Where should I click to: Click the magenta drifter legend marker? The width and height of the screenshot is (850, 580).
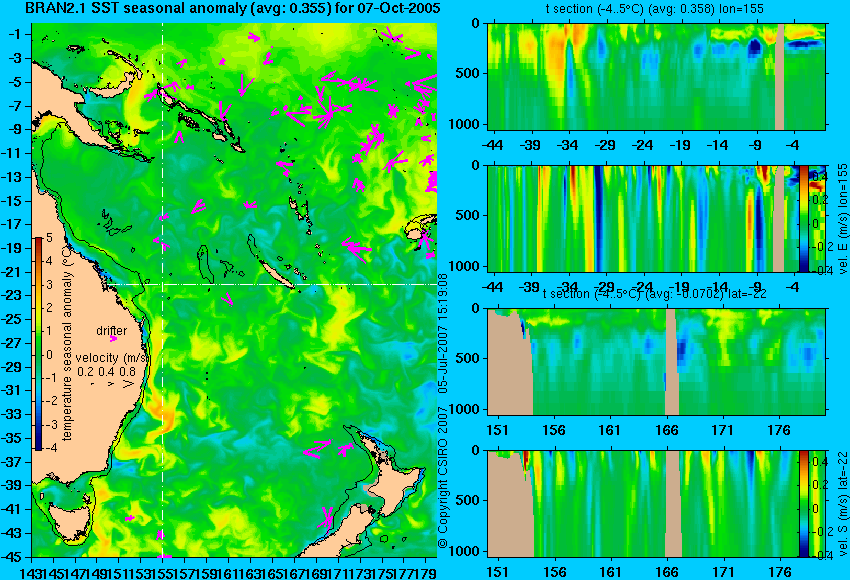pos(113,339)
